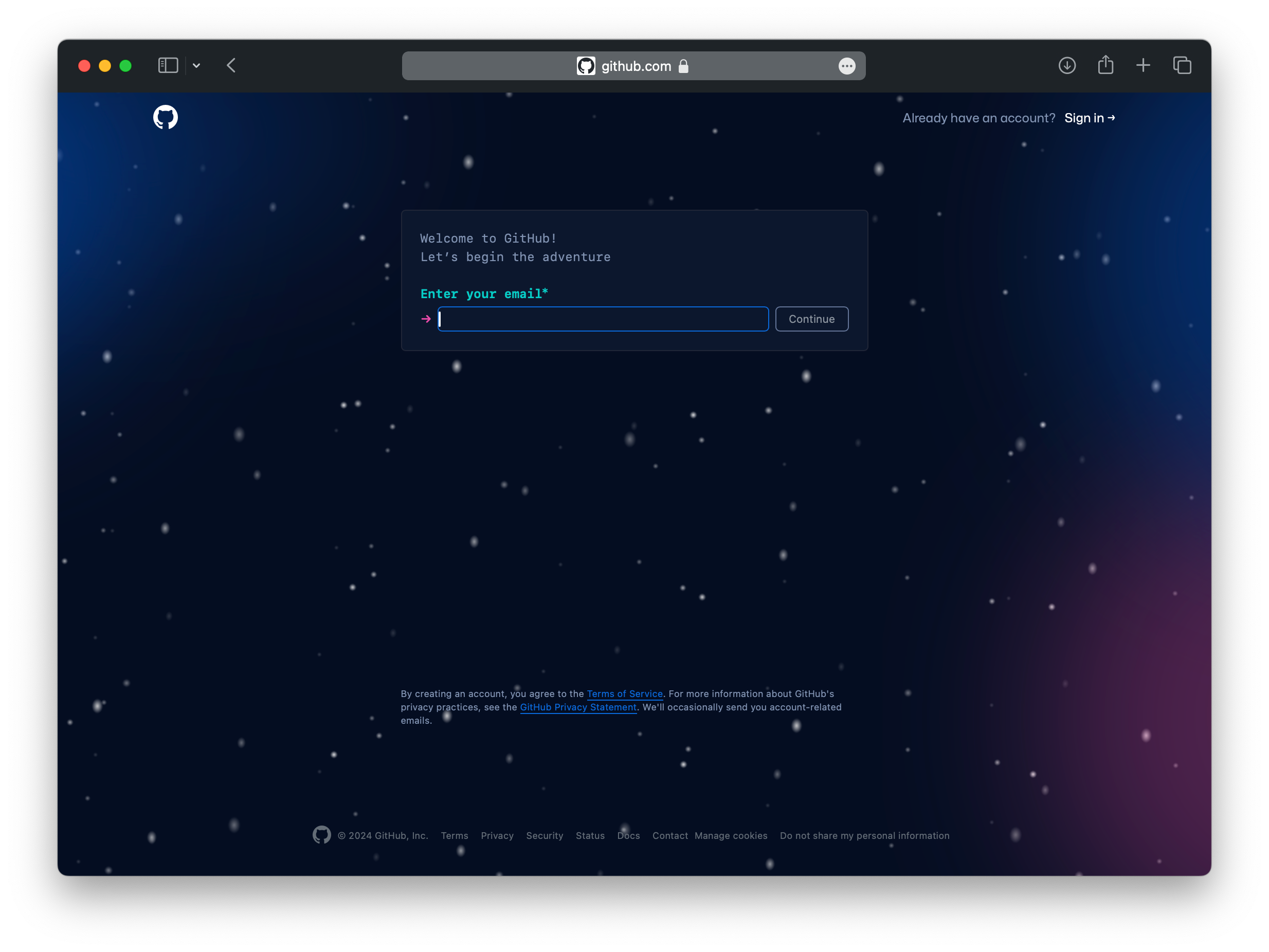Open the Docs footer link

(628, 836)
